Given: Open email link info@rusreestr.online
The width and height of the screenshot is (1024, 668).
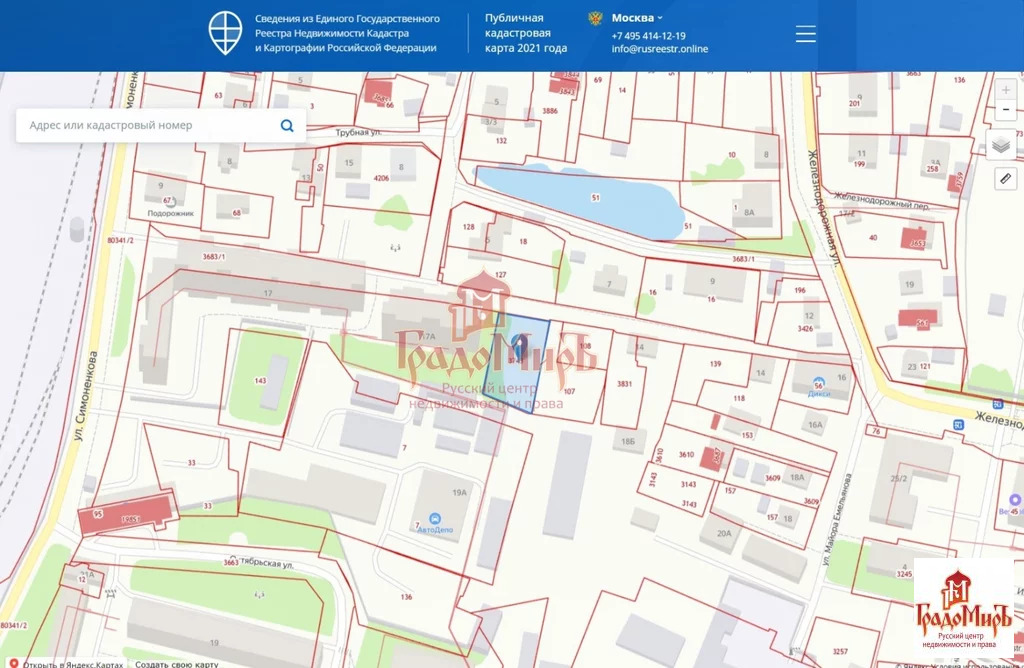Looking at the screenshot, I should pos(660,49).
